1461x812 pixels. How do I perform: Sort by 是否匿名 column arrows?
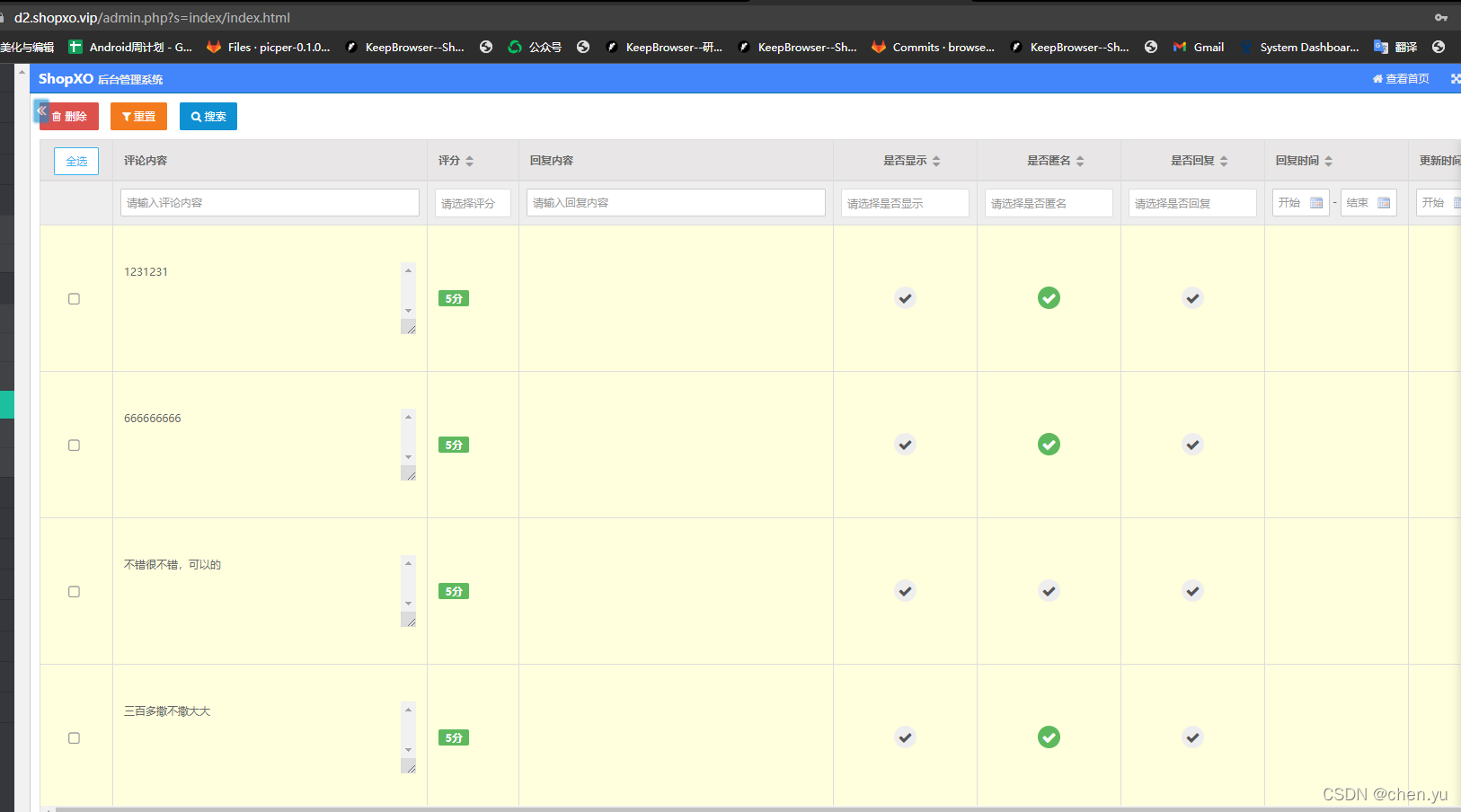1080,161
